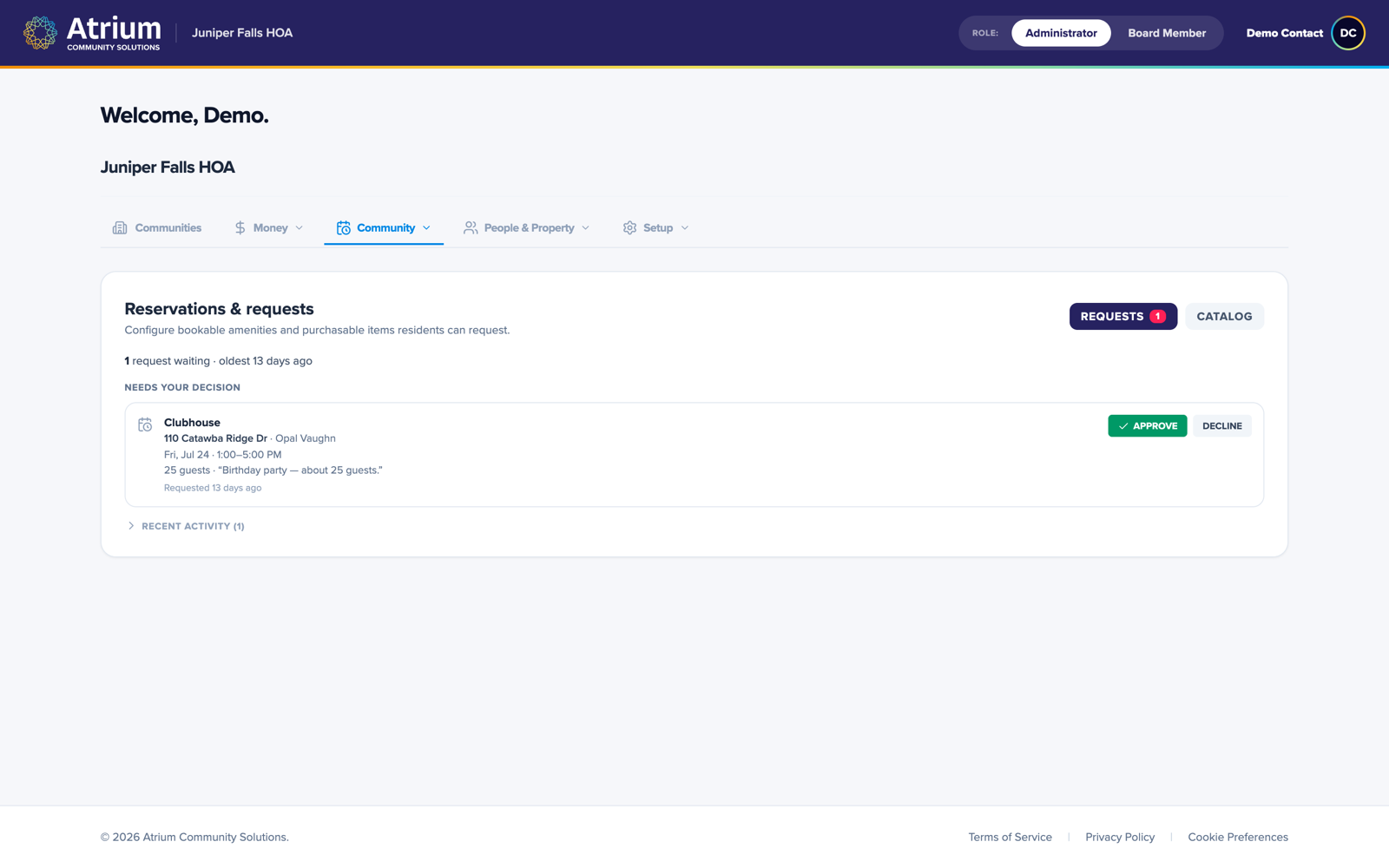Screen dimensions: 1389x868
Task: Decline the Clubhouse reservation request
Action: [1222, 426]
